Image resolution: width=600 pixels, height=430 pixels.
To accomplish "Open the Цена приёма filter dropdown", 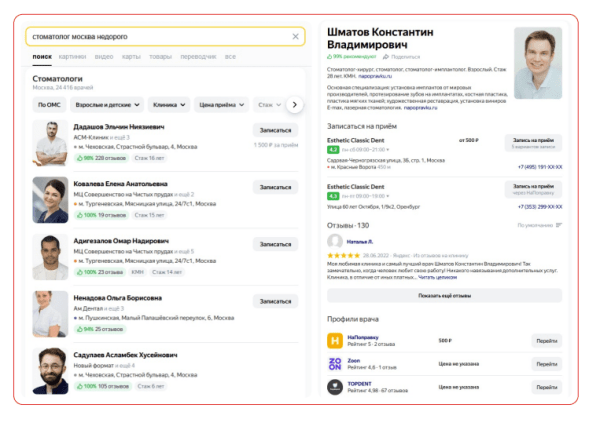I will coord(221,104).
